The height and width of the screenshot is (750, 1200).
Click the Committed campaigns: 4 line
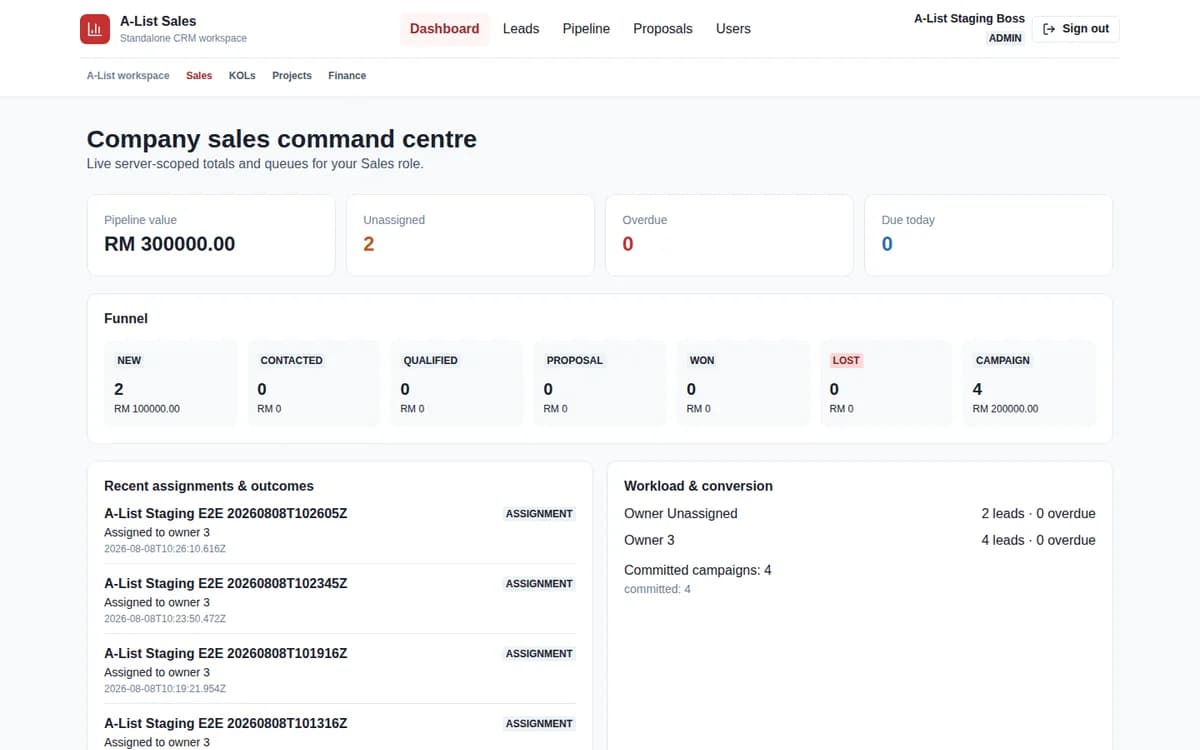click(698, 570)
